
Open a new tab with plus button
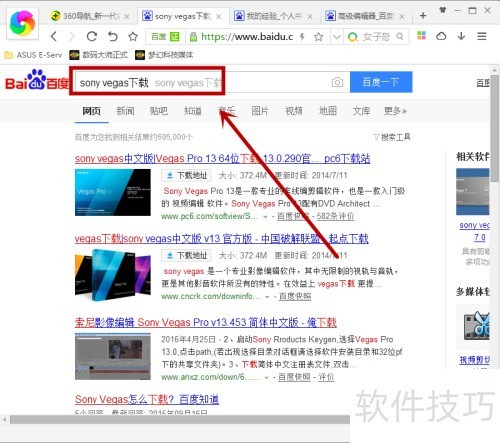[423, 15]
